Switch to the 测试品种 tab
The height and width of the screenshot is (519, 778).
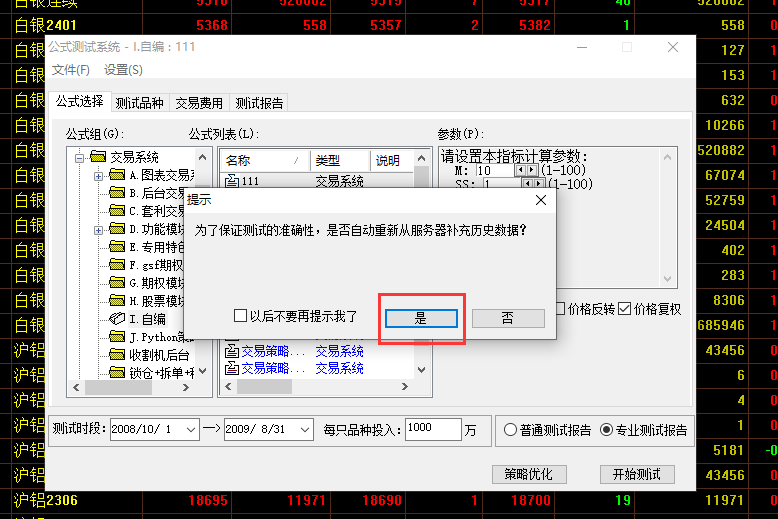pos(139,103)
